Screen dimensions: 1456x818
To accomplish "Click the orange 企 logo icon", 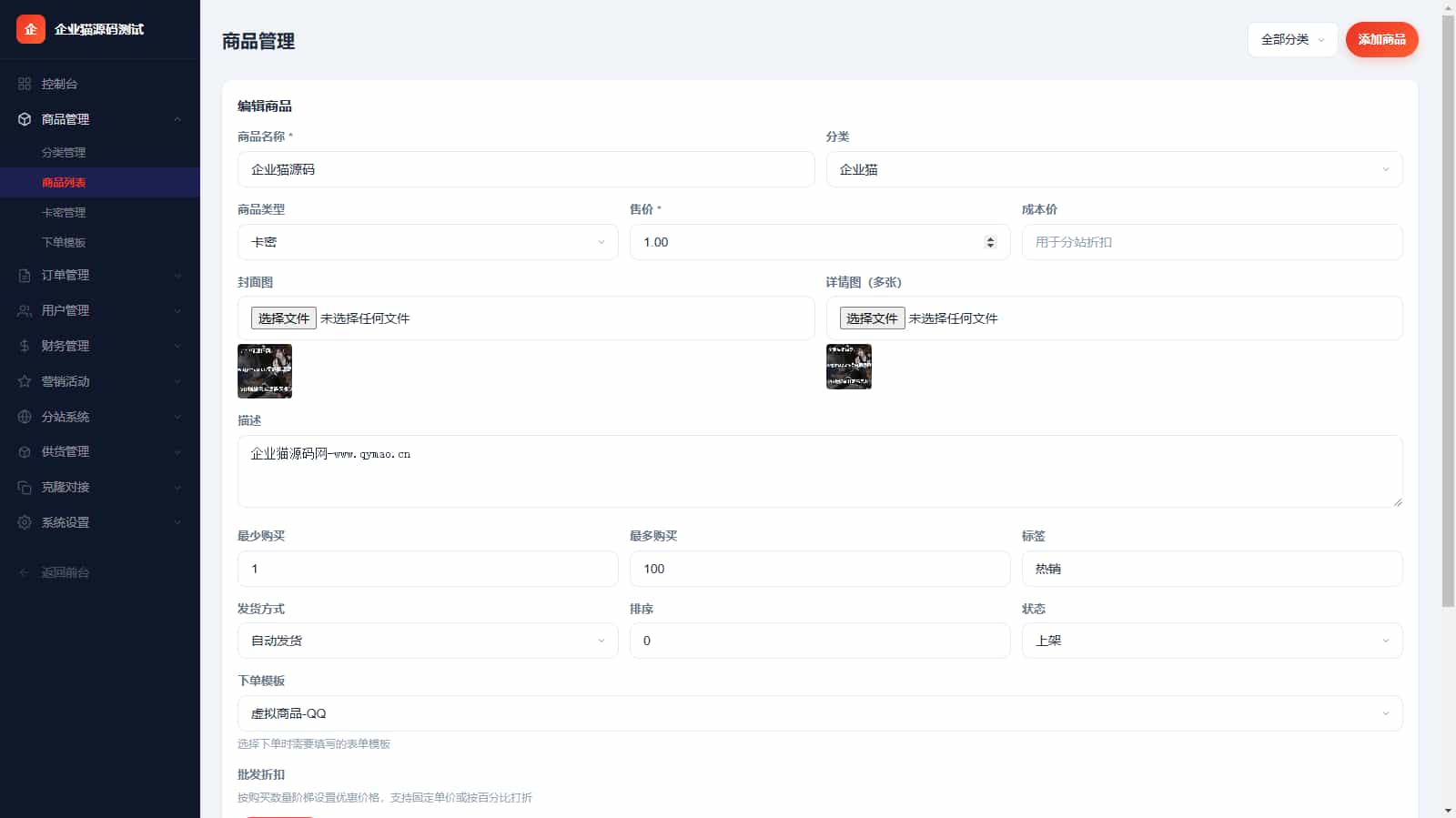I will click(x=31, y=29).
